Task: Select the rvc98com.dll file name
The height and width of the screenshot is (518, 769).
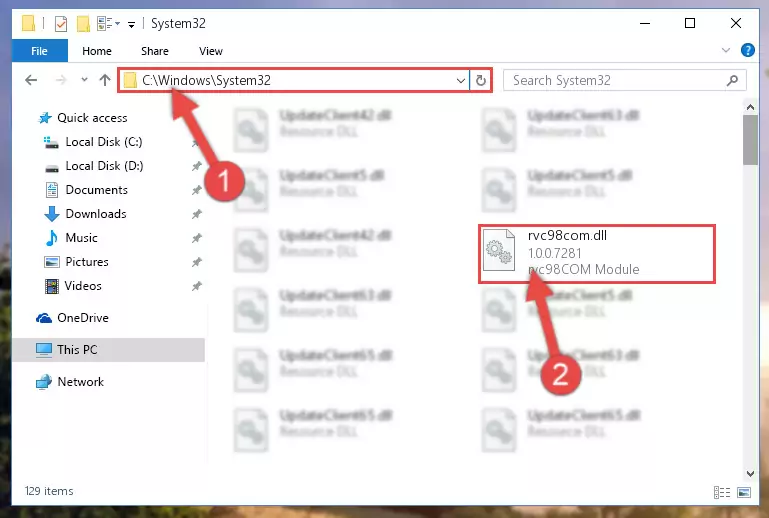Action: pos(567,235)
